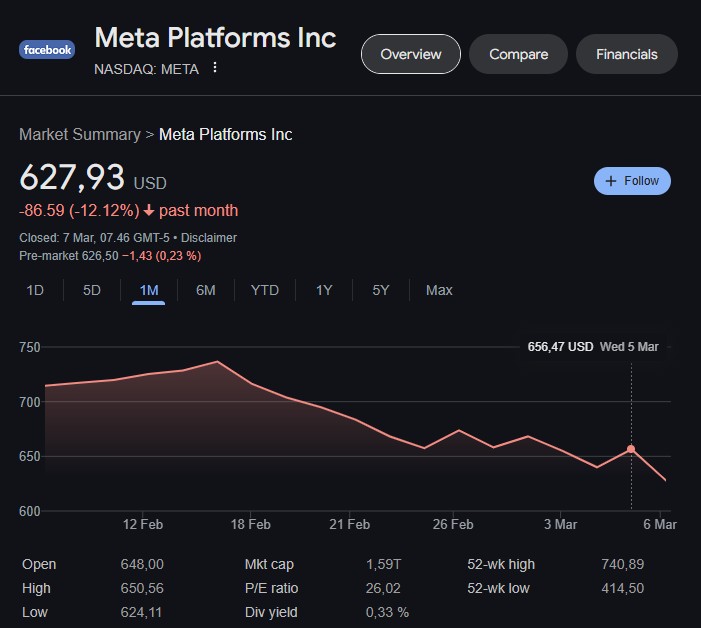Click the 26 Feb axis label

(453, 524)
